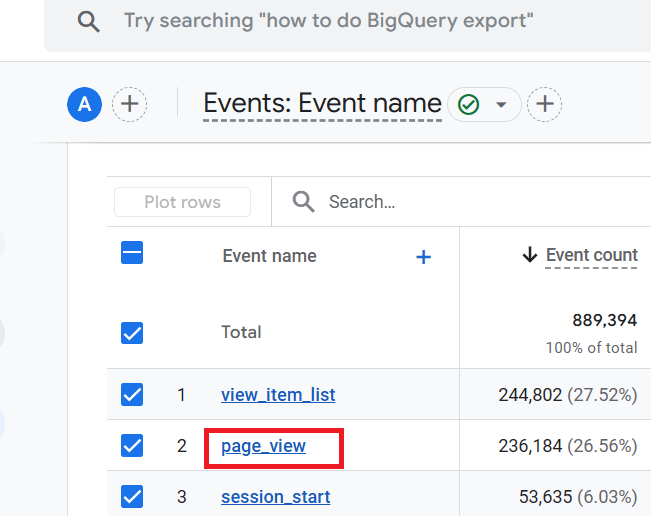The width and height of the screenshot is (651, 516).
Task: Click the blue 'A' segment badge
Action: pyautogui.click(x=85, y=103)
